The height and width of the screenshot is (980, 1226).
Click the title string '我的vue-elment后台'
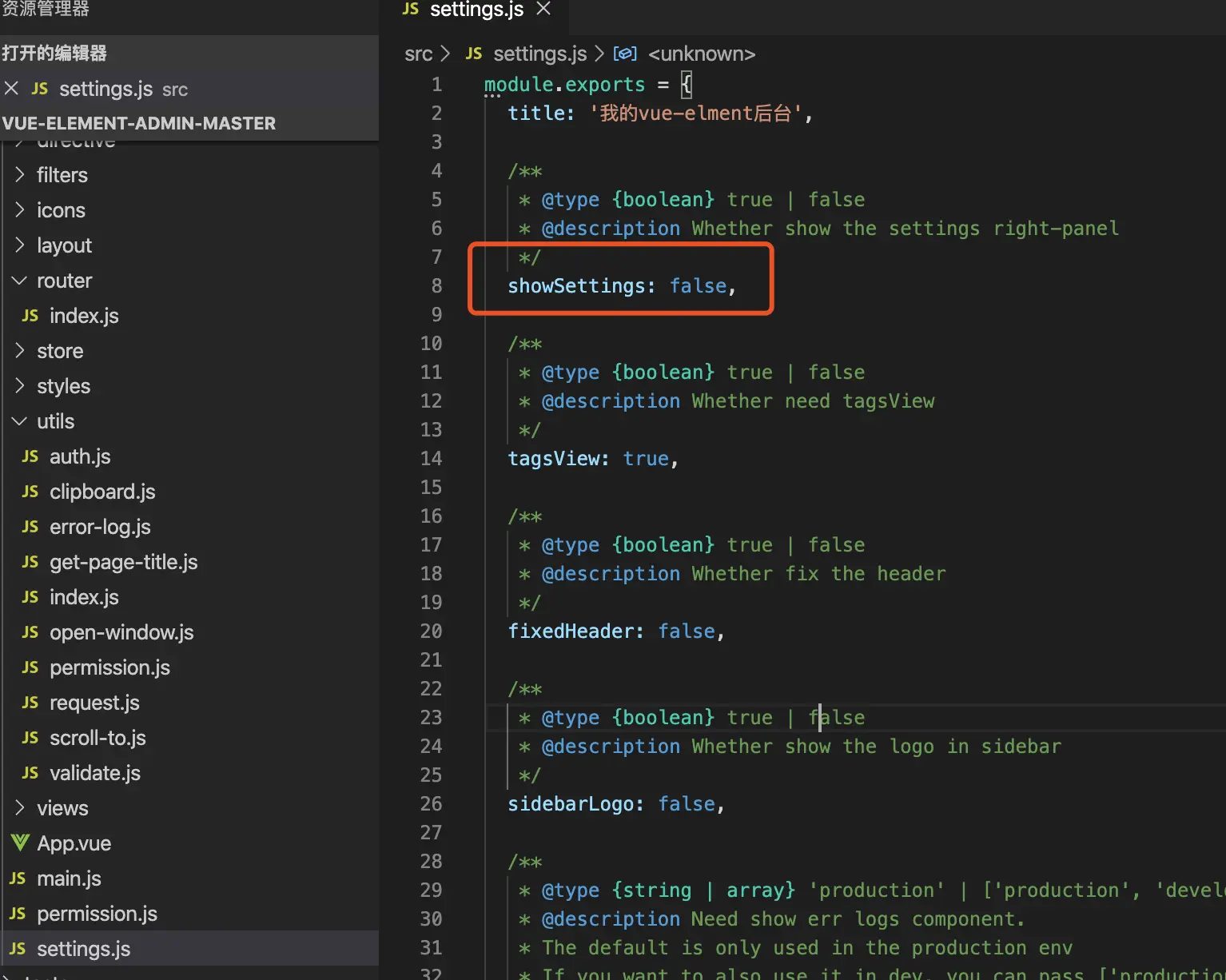tap(695, 113)
